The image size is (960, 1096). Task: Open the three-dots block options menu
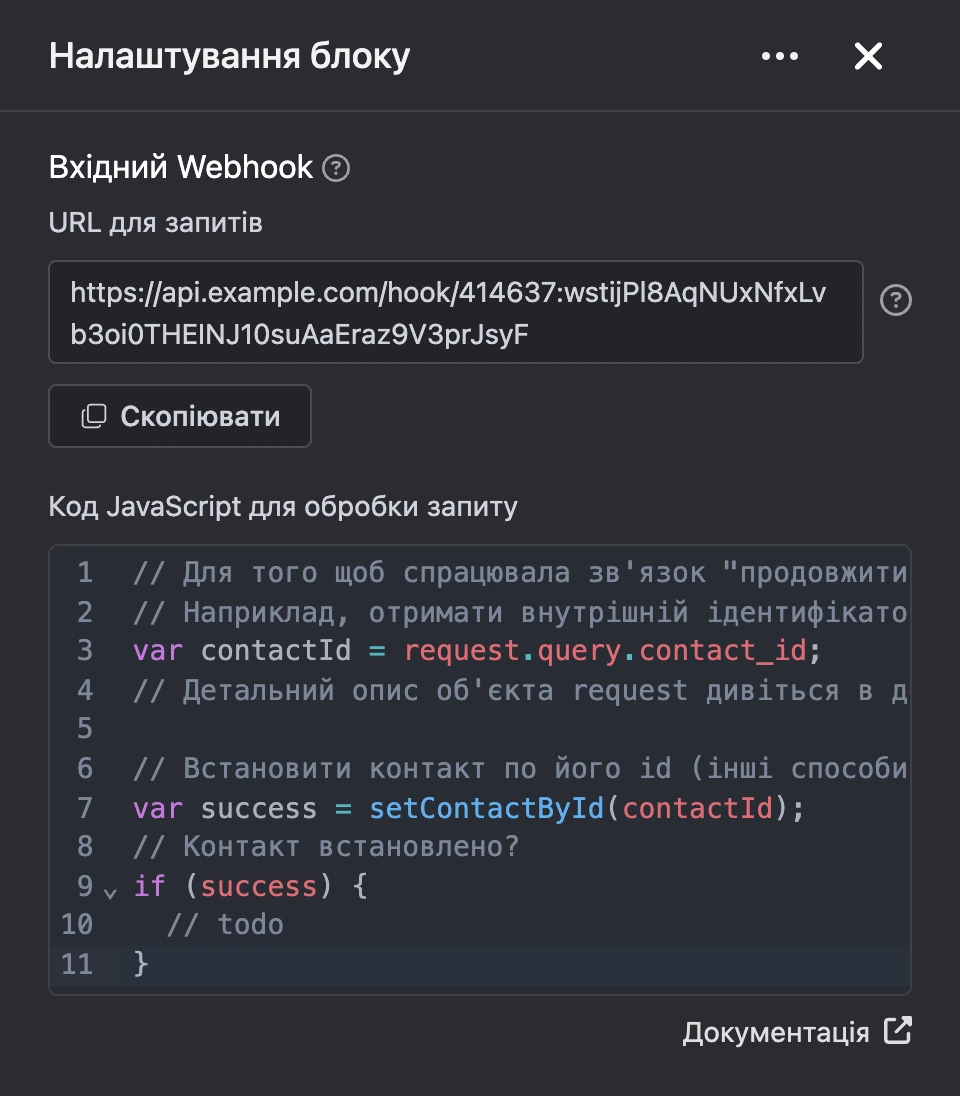(x=780, y=56)
